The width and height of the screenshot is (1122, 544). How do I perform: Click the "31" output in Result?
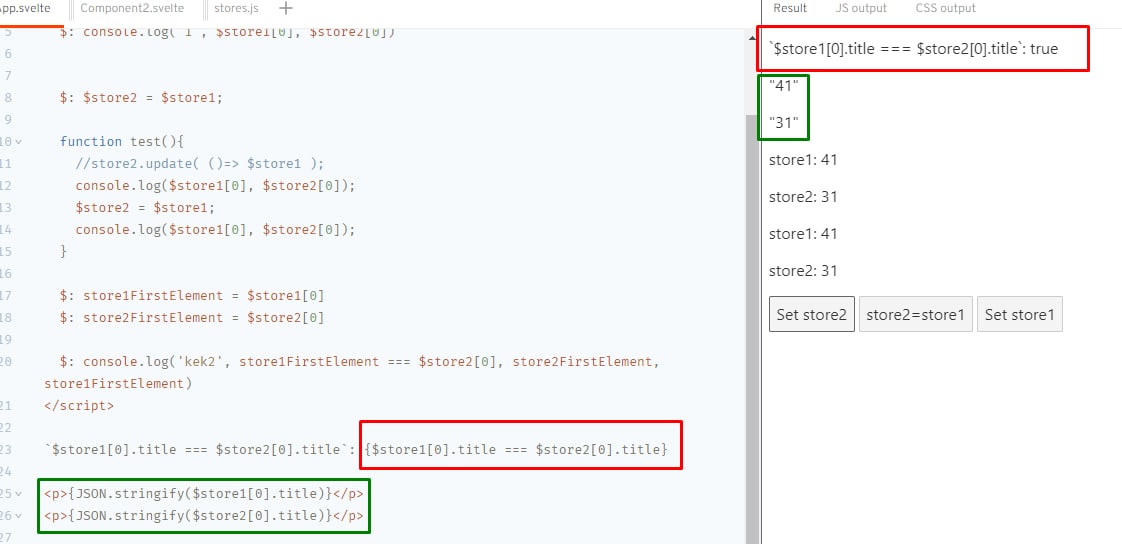click(784, 123)
